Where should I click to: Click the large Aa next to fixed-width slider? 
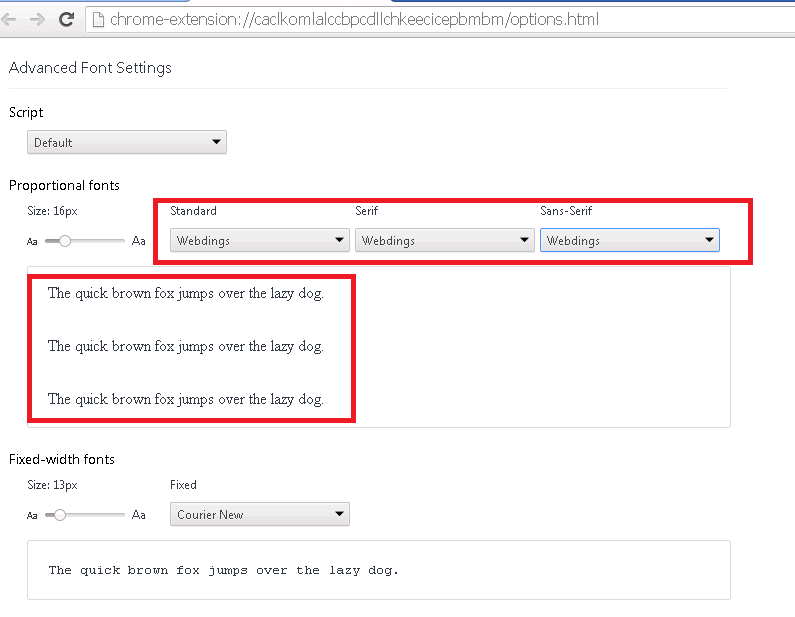pos(138,515)
